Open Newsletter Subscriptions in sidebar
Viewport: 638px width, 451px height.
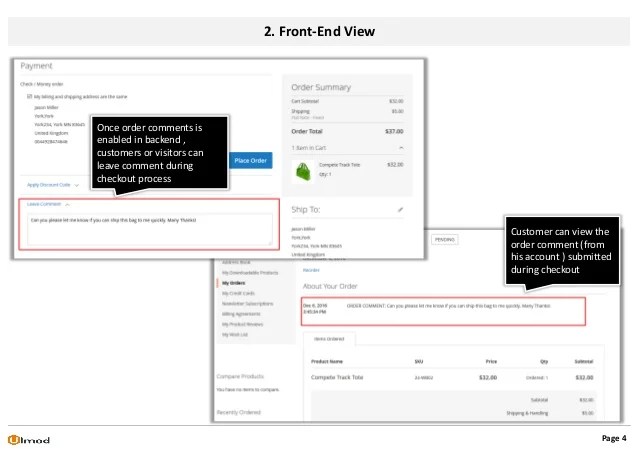247,304
